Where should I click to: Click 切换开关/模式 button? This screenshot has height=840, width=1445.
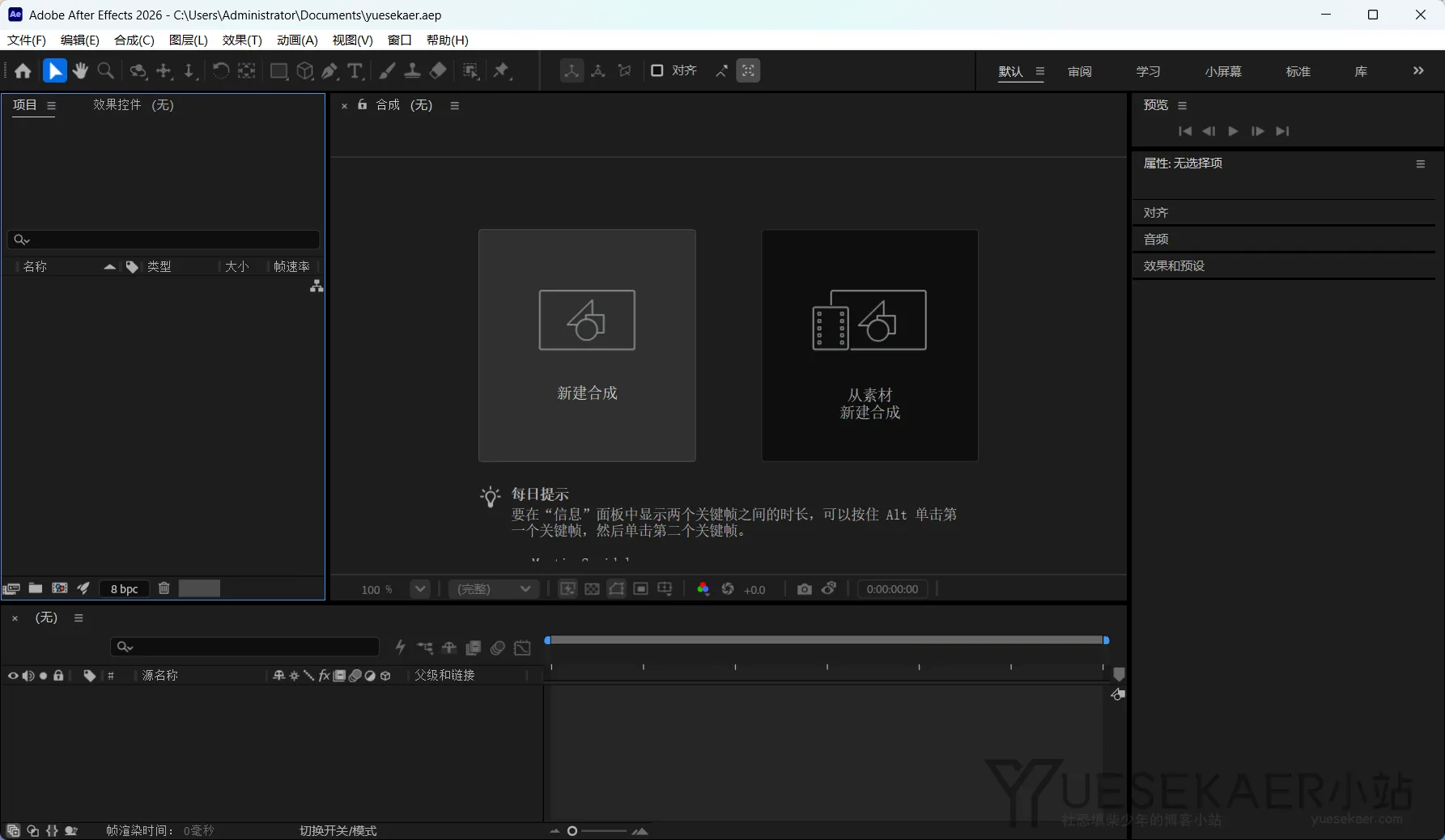pyautogui.click(x=338, y=831)
